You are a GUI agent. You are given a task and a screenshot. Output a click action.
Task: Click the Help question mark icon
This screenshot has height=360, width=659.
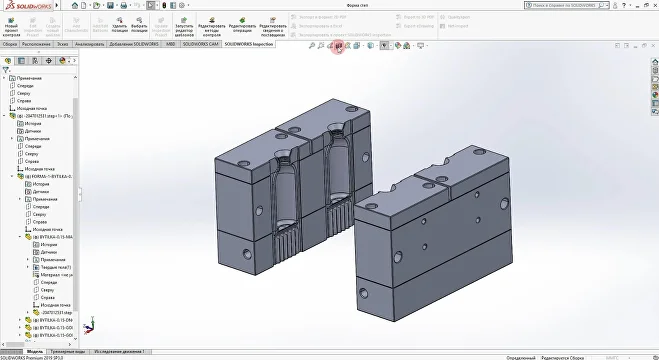624,5
